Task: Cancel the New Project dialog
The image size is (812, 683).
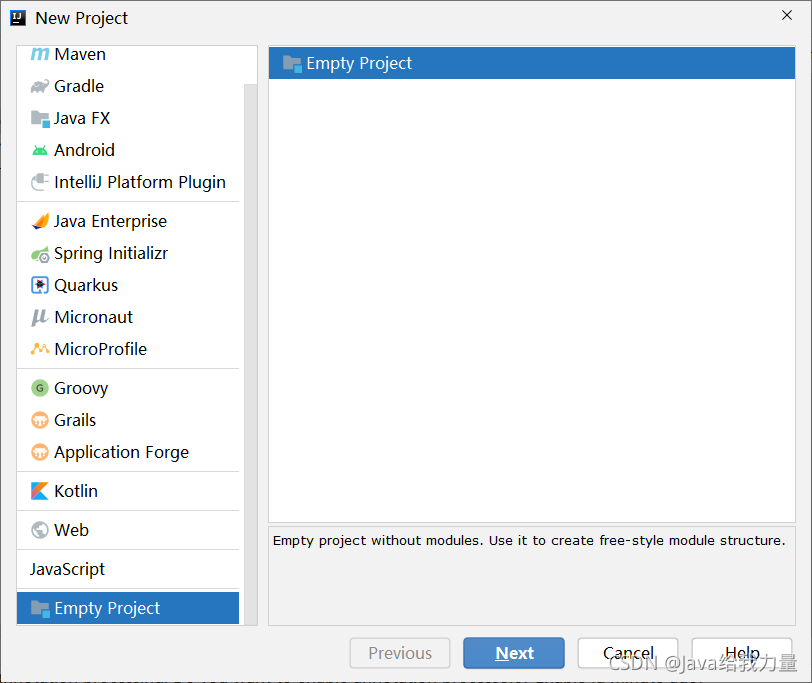Action: (x=628, y=653)
